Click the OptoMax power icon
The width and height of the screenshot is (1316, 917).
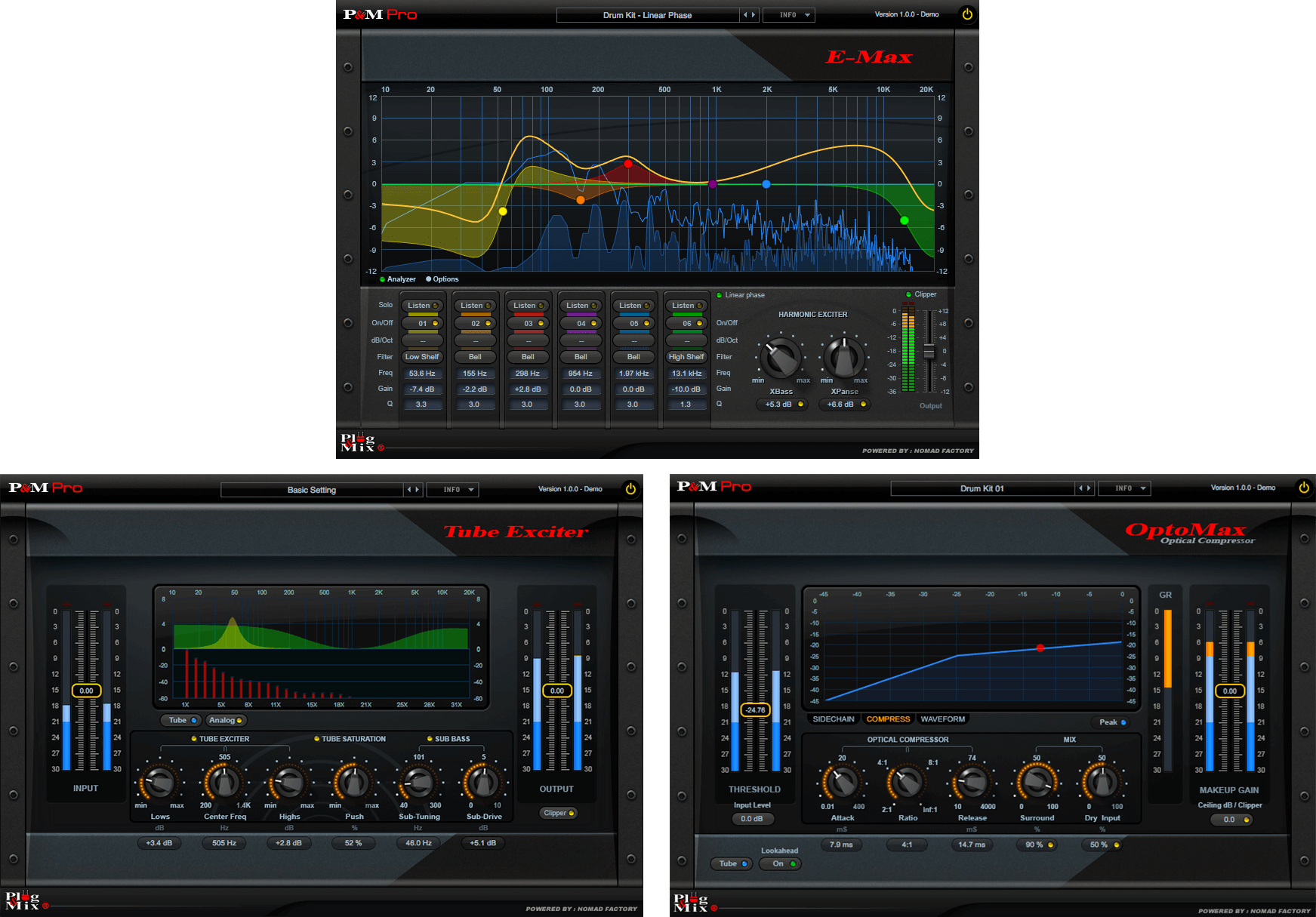[1303, 488]
